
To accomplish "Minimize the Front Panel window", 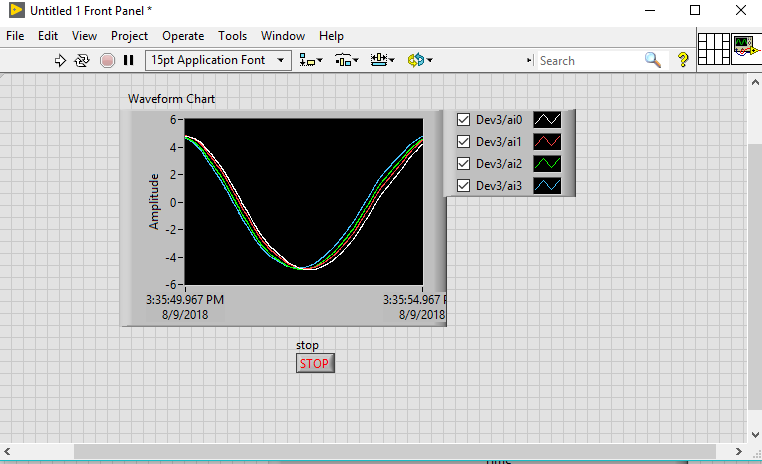I will click(650, 10).
